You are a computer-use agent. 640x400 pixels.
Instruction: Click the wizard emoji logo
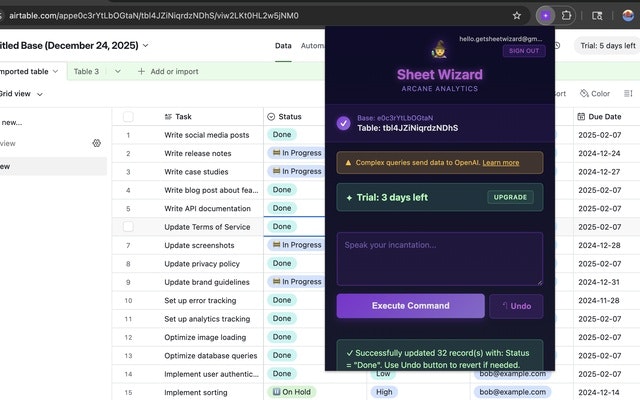(440, 49)
